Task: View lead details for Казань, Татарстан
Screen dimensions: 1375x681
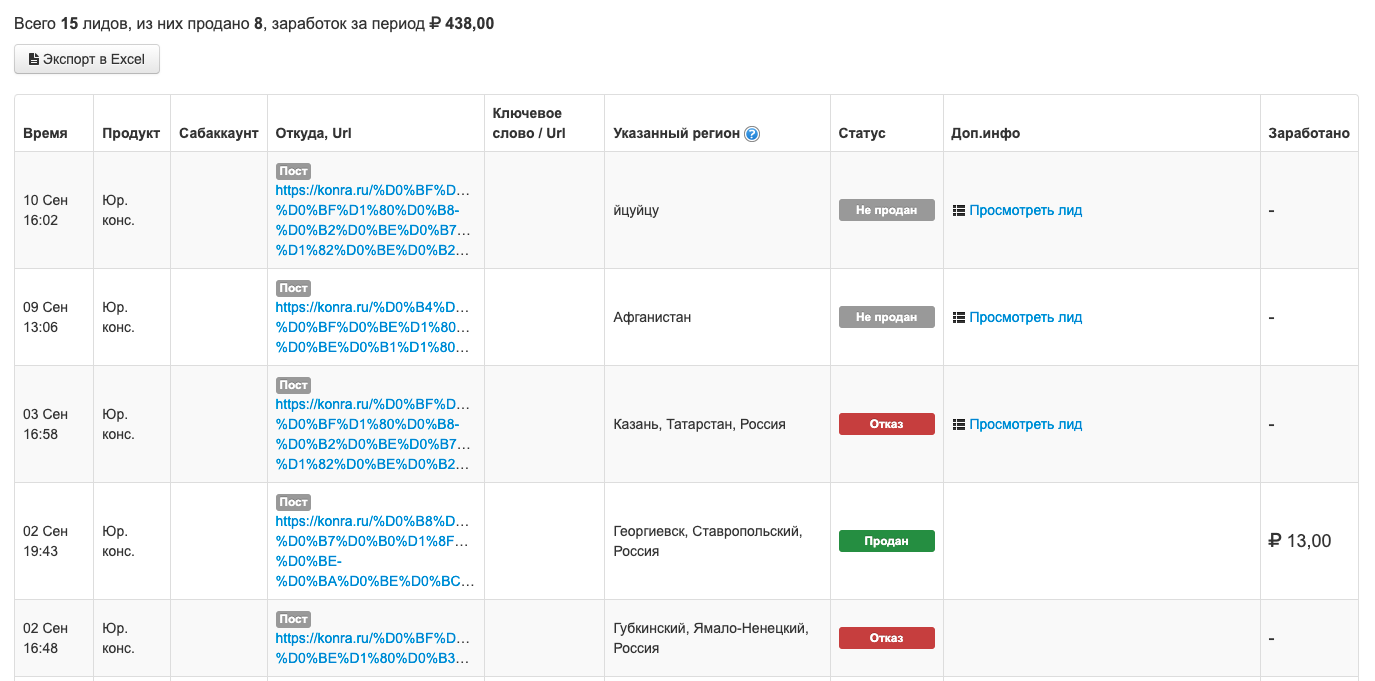Action: coord(1025,424)
